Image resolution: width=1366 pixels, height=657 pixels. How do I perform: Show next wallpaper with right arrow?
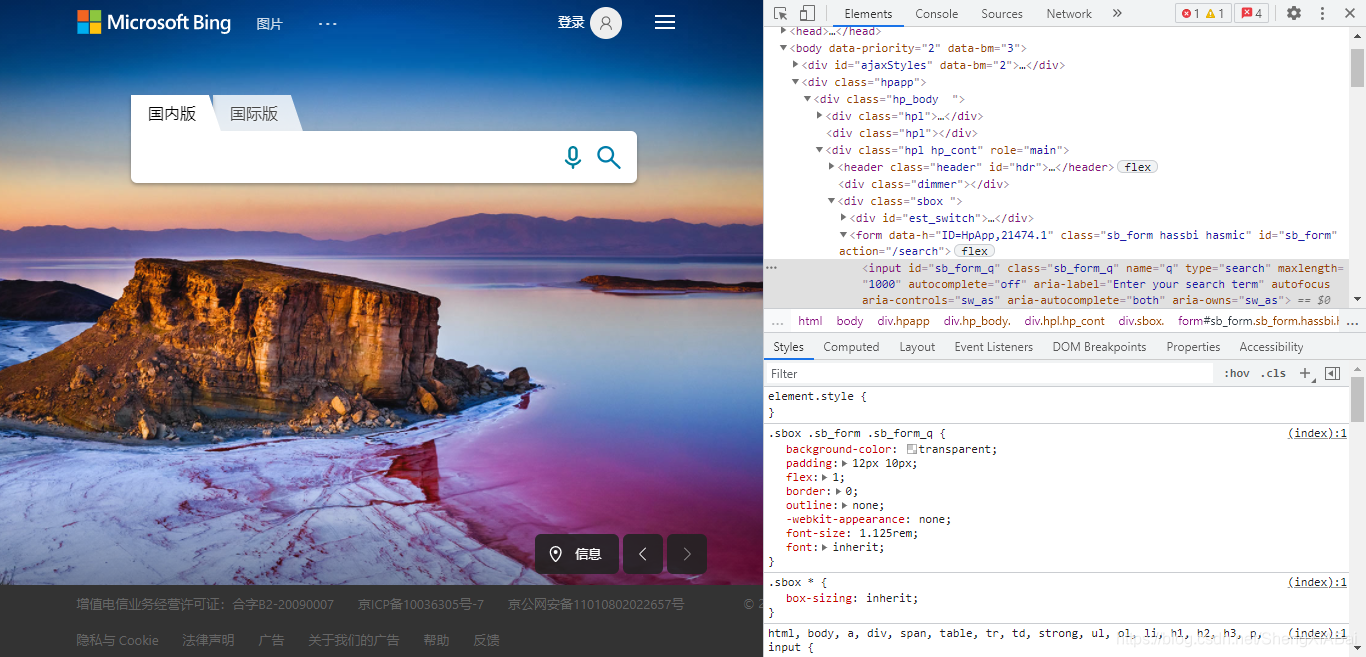[687, 554]
